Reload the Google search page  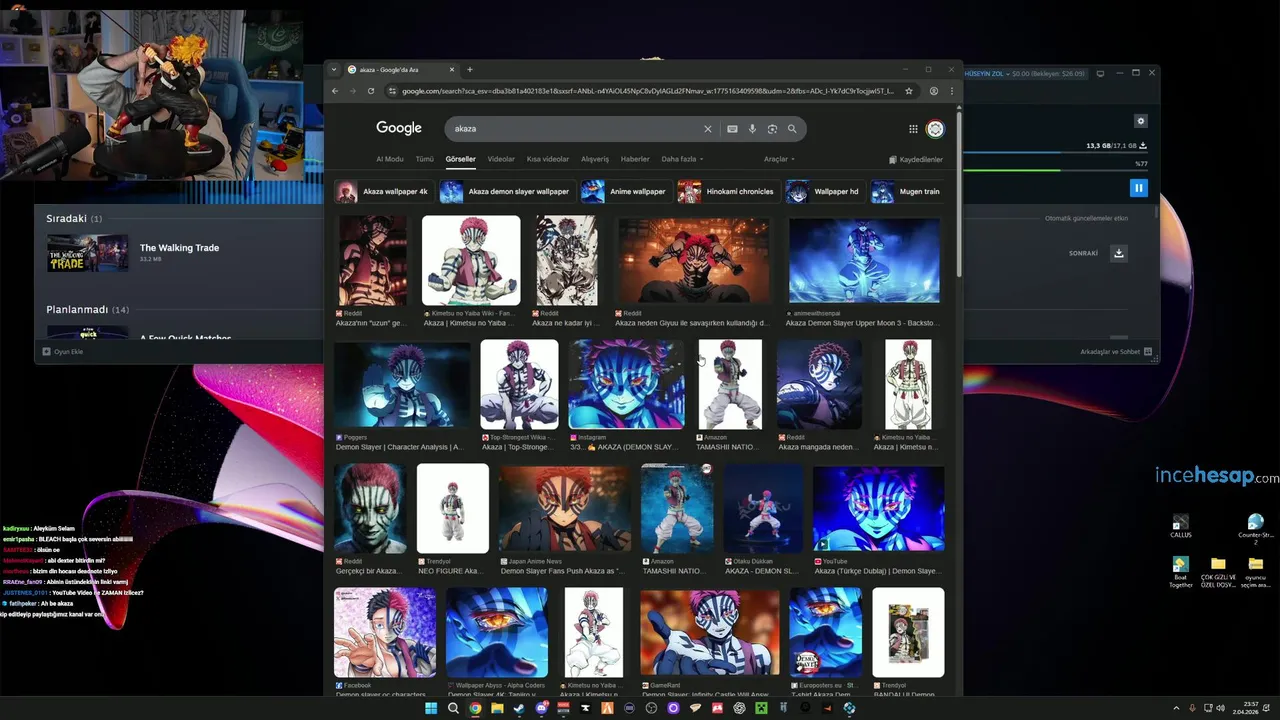pyautogui.click(x=371, y=91)
